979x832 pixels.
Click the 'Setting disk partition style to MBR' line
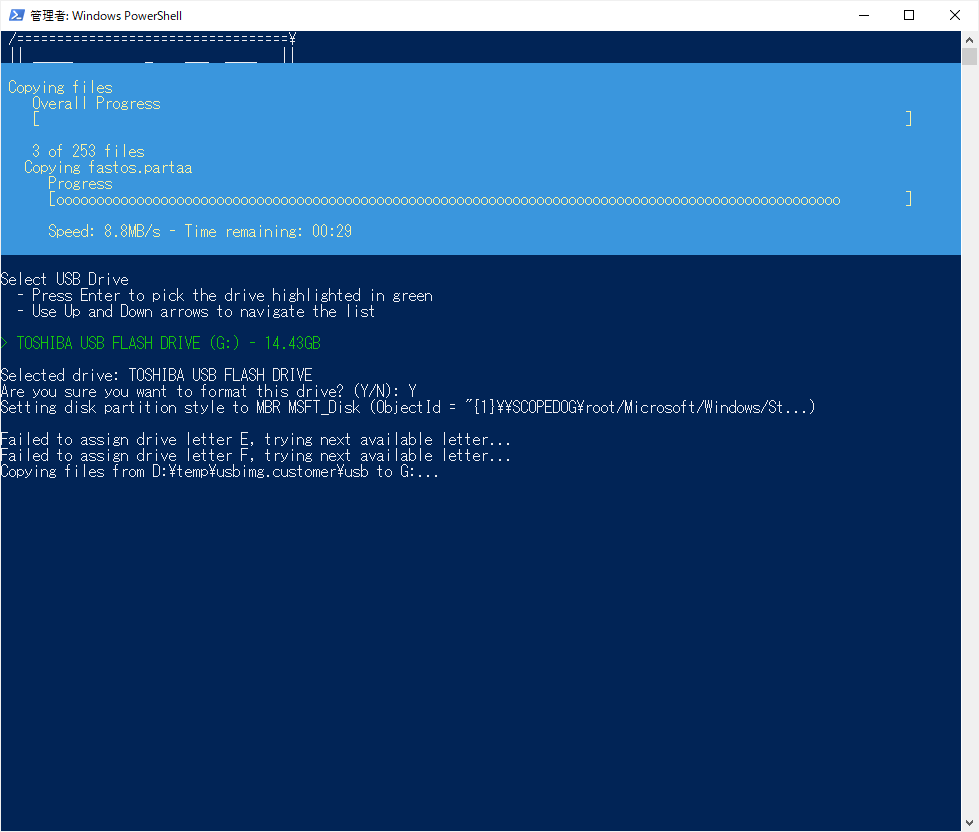tap(408, 407)
